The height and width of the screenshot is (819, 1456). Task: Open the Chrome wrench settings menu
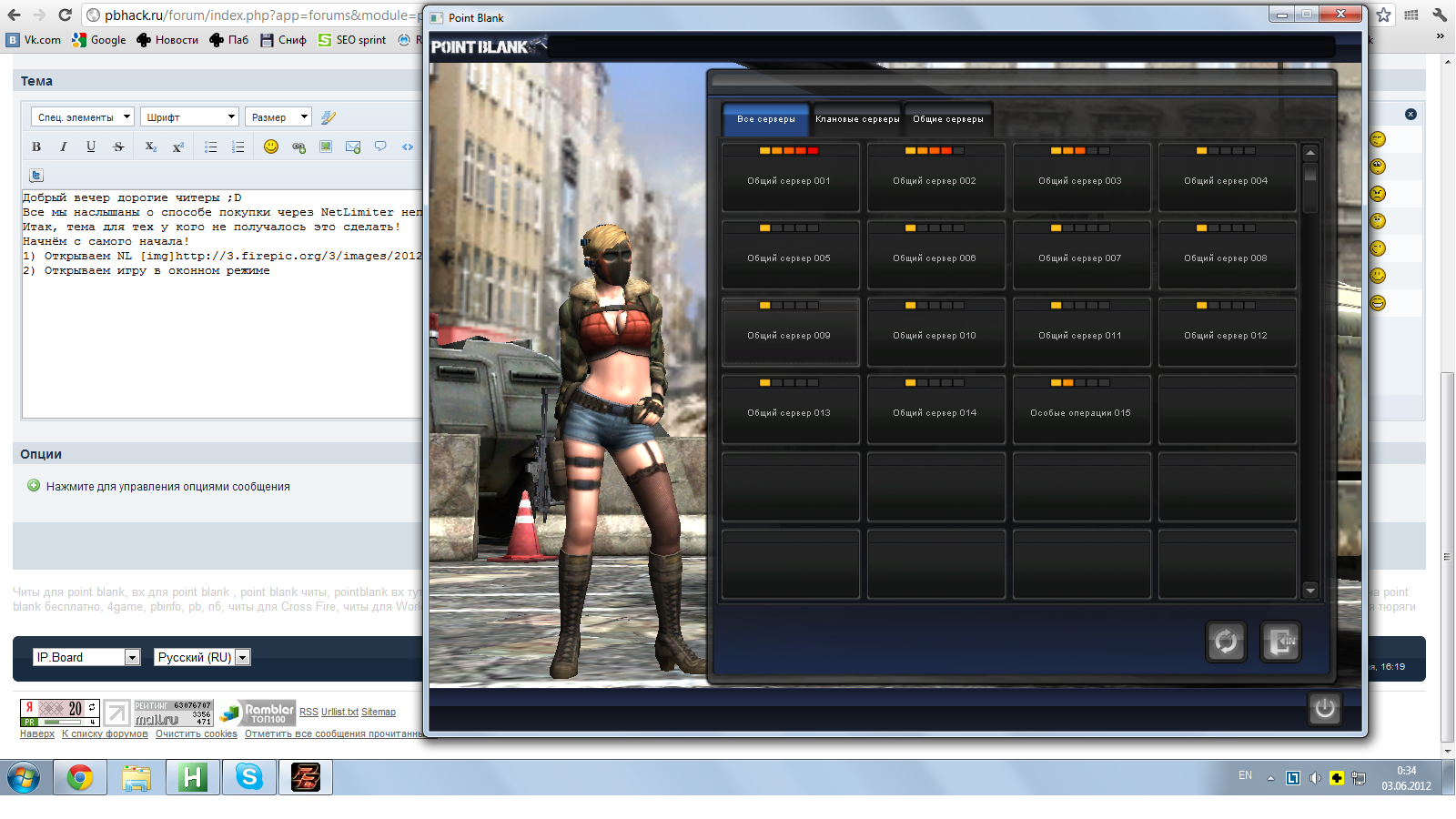click(x=1439, y=15)
